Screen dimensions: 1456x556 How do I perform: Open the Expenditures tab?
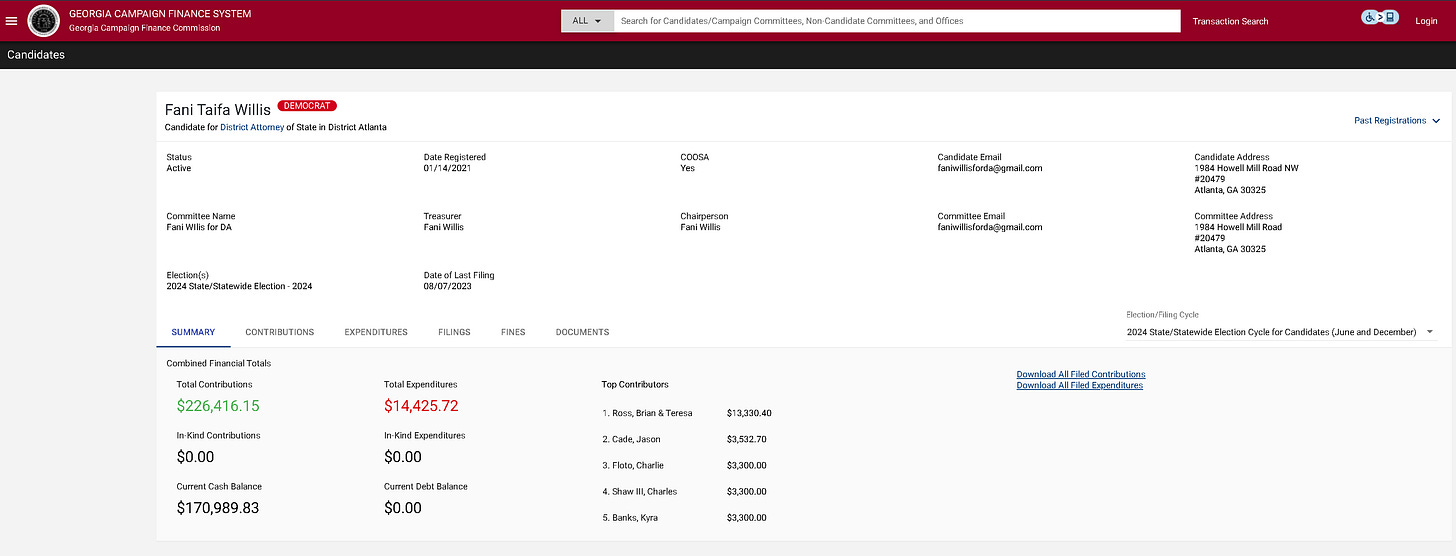pos(376,332)
